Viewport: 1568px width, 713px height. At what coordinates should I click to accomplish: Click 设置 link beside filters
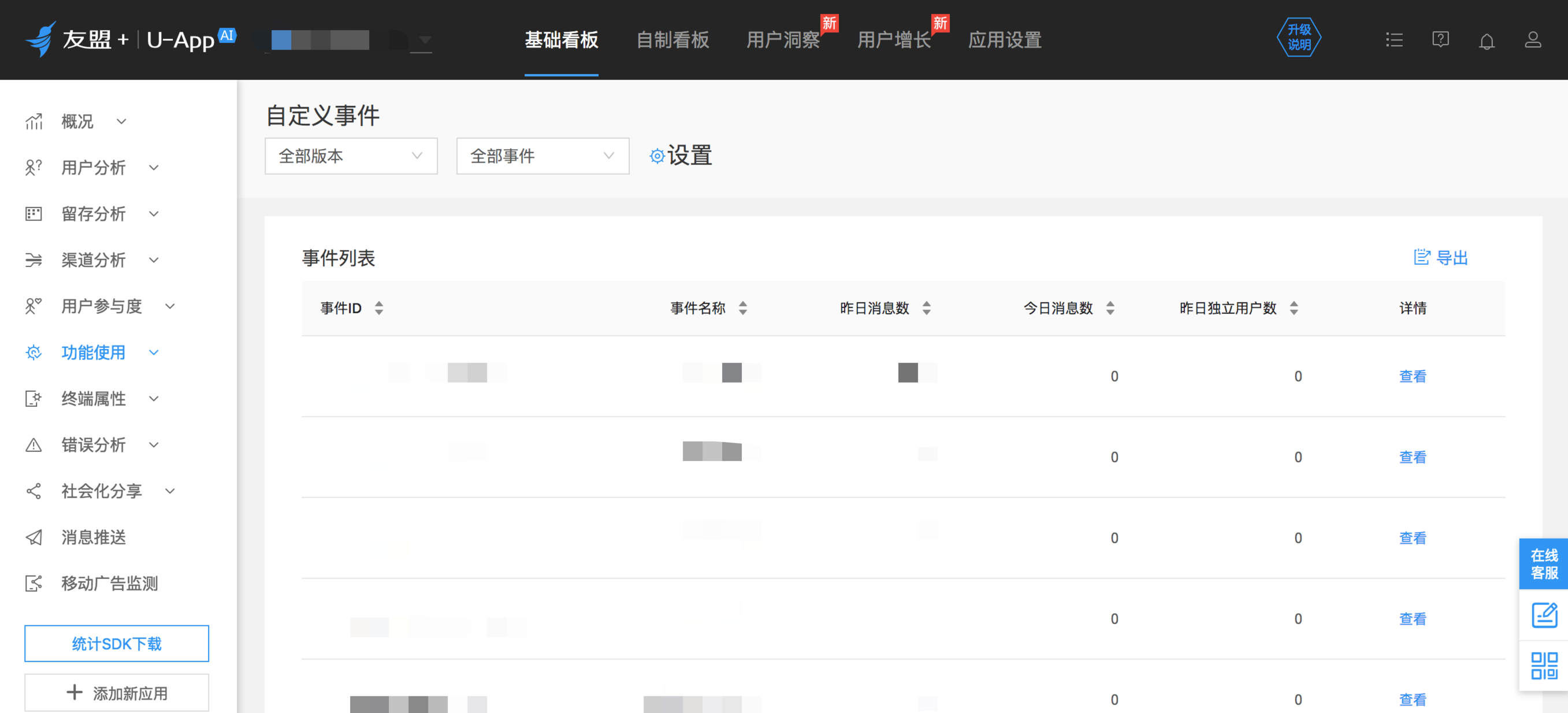point(690,155)
